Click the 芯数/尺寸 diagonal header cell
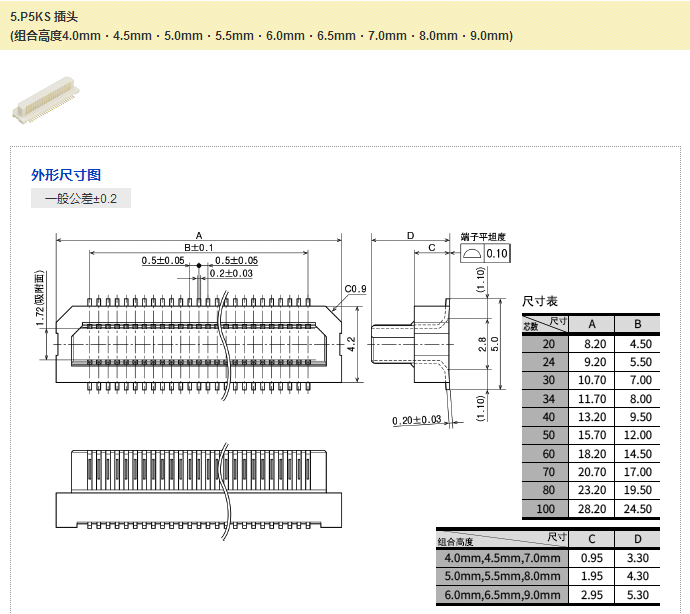Viewport: 690px width, 614px height. (545, 323)
